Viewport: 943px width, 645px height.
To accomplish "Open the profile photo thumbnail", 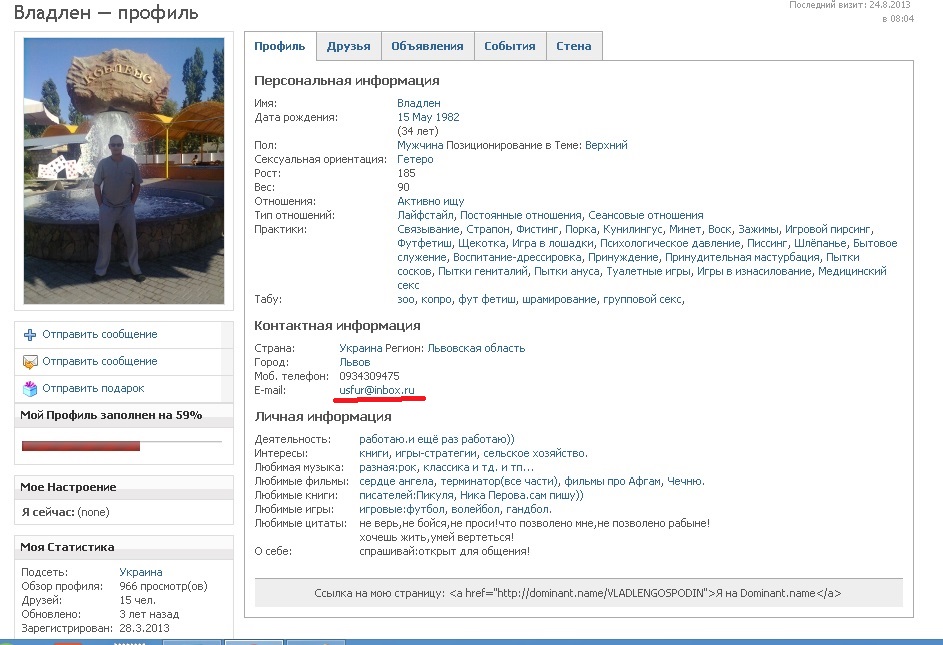I will pos(123,171).
